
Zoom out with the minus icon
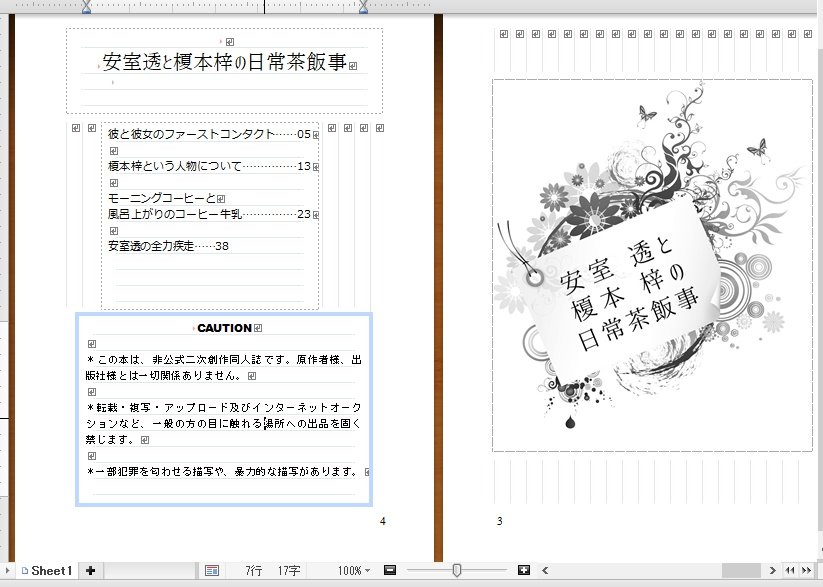(390, 570)
